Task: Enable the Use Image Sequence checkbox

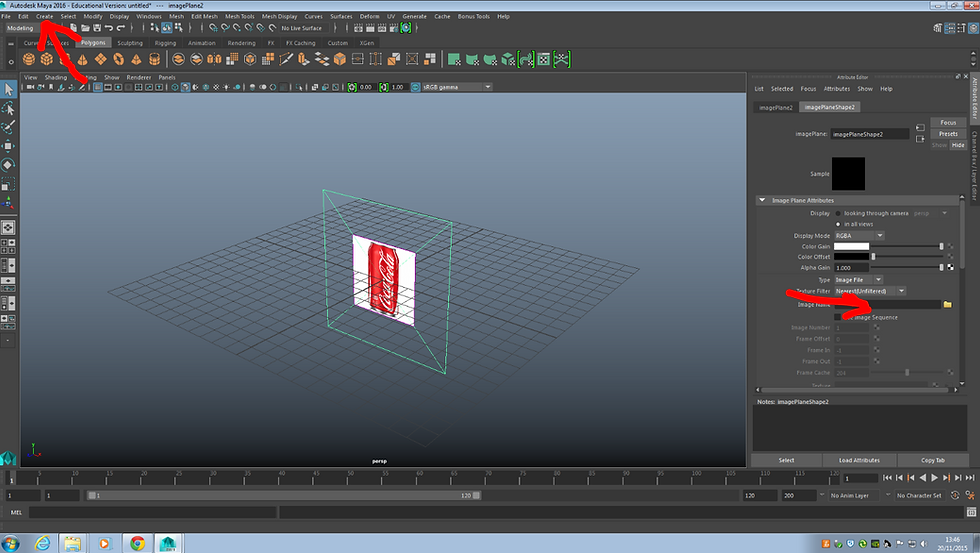Action: (838, 317)
